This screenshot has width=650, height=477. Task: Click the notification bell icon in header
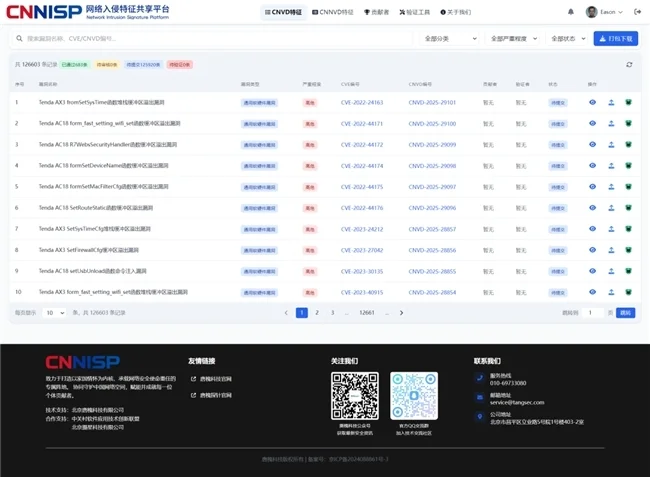click(571, 12)
